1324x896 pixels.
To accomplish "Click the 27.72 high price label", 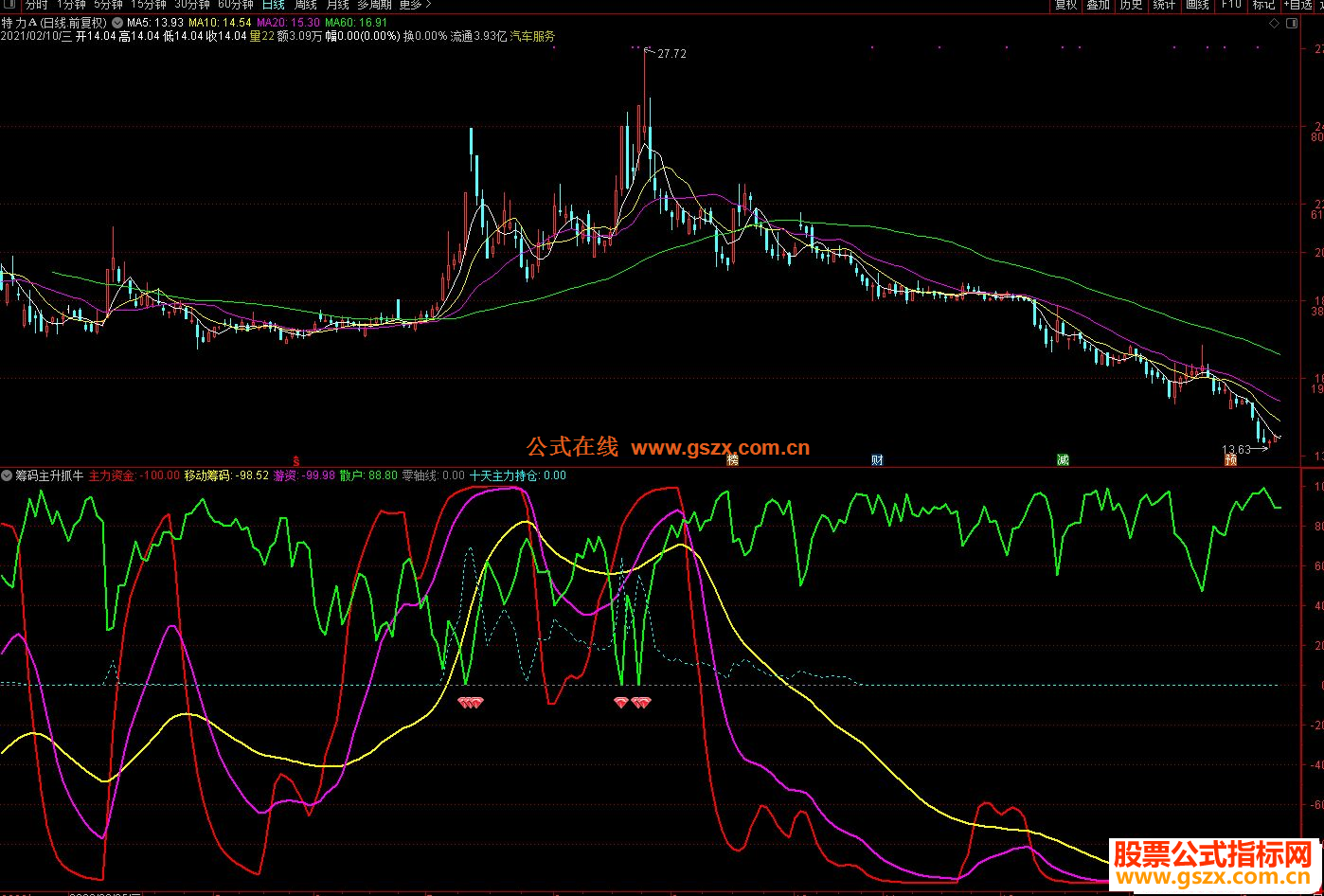I will [x=671, y=54].
